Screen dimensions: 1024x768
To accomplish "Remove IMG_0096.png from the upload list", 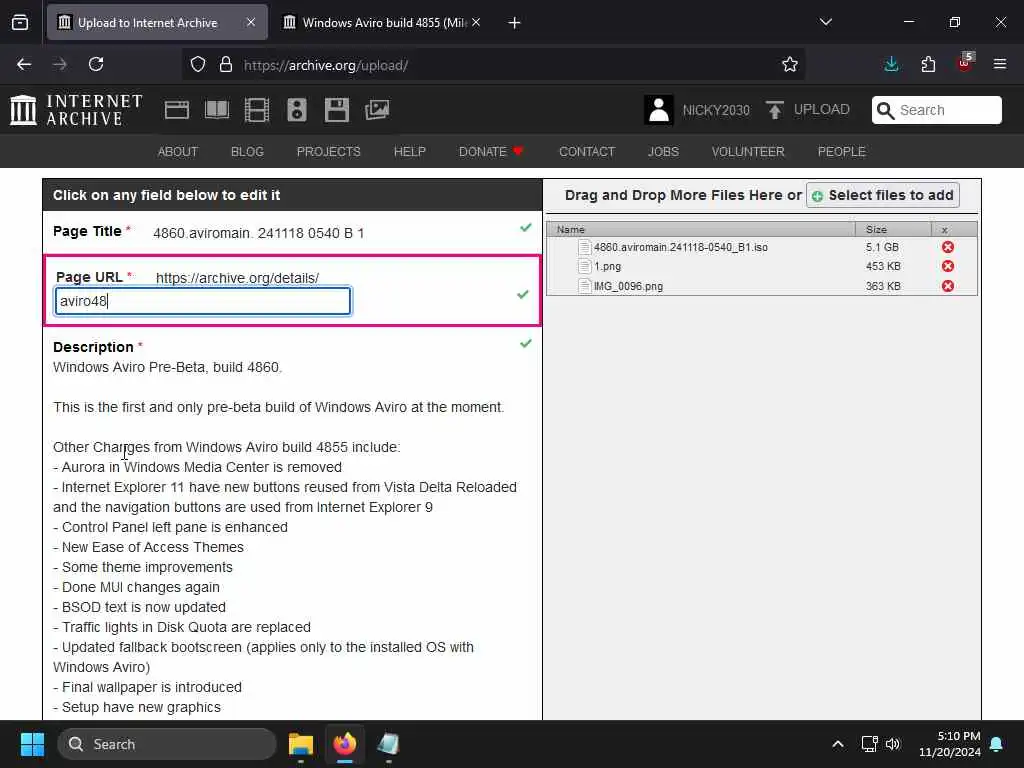I will tap(948, 286).
